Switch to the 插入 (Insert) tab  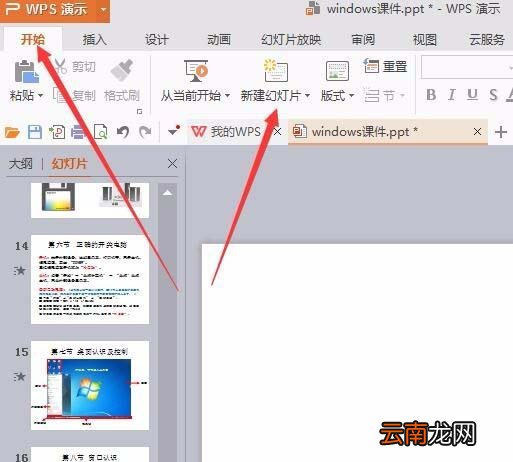coord(95,40)
